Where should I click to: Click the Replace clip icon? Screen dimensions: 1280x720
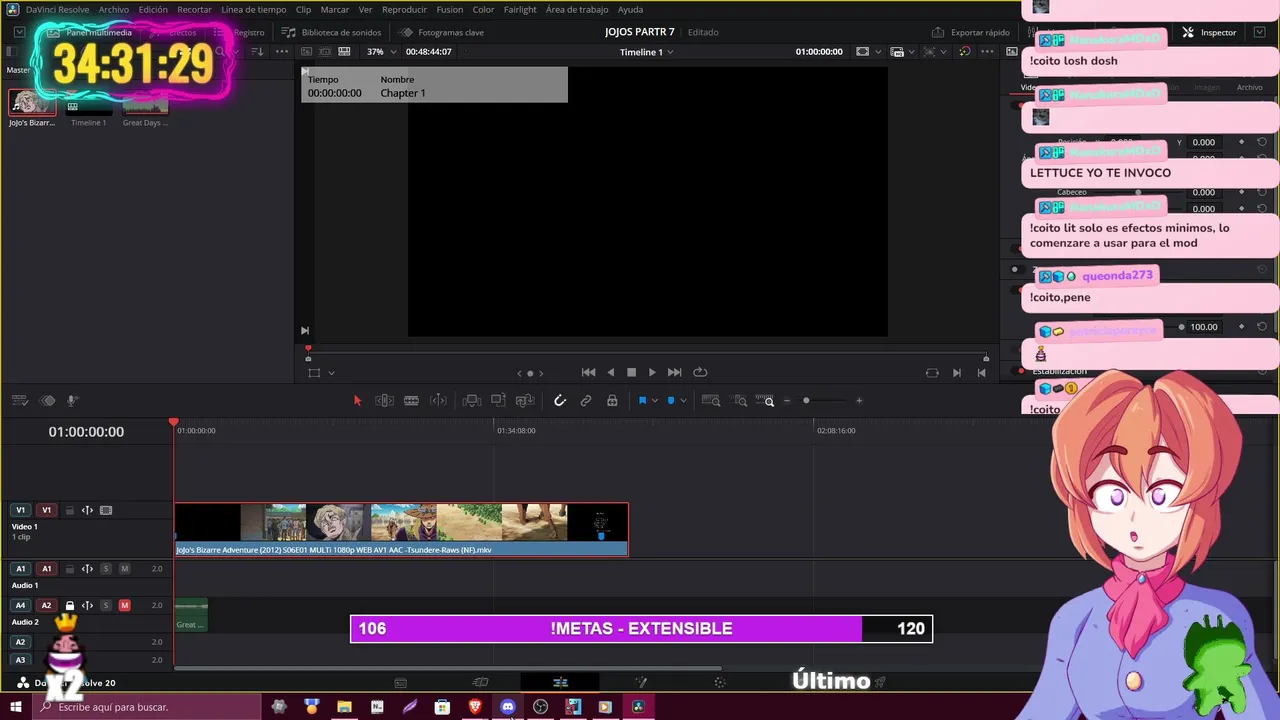(x=525, y=401)
